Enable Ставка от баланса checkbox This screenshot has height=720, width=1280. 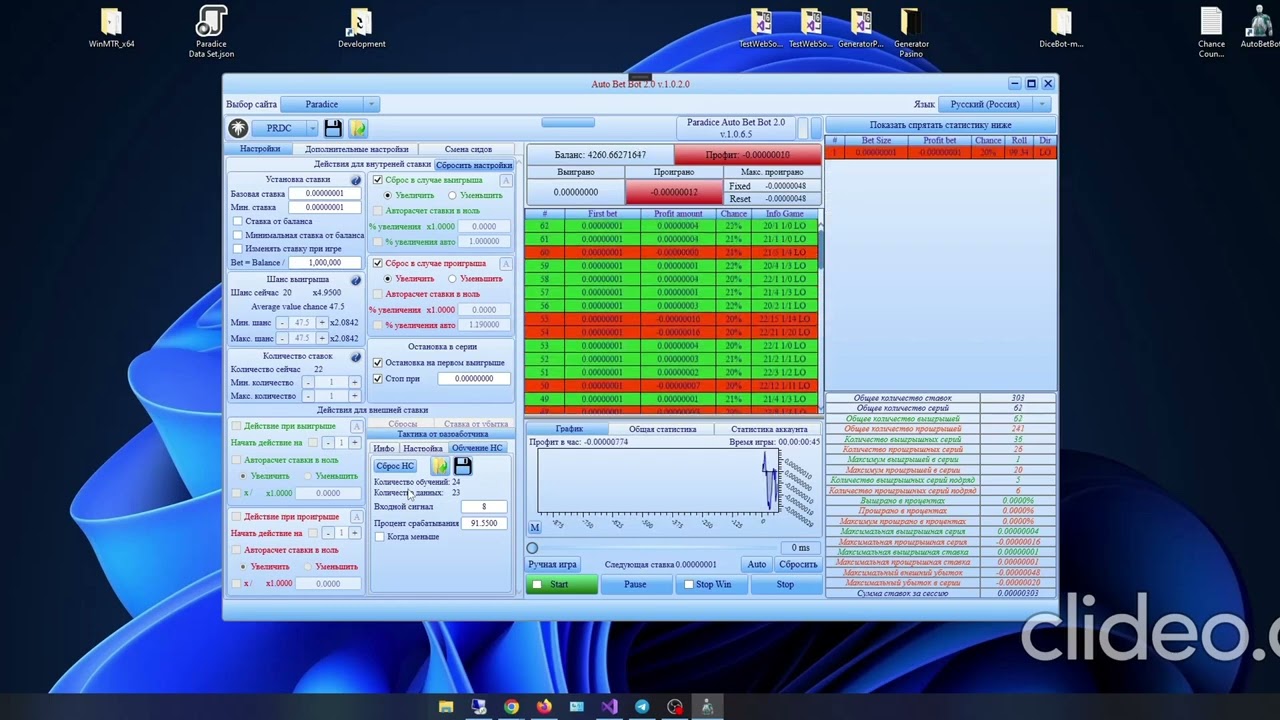[238, 221]
